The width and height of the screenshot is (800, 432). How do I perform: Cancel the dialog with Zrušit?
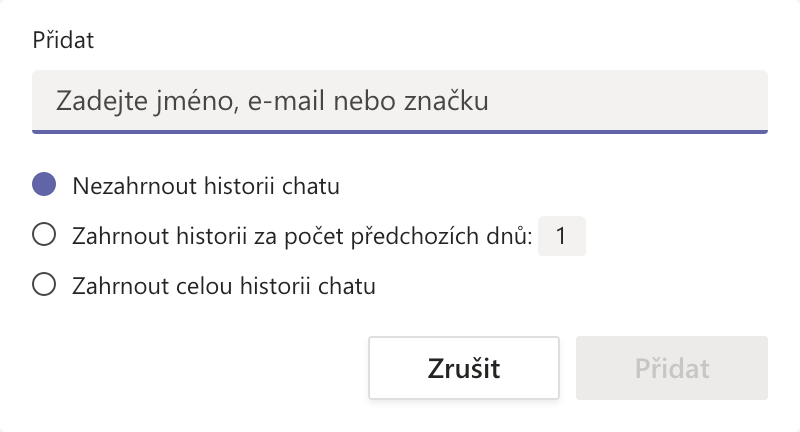click(x=463, y=368)
